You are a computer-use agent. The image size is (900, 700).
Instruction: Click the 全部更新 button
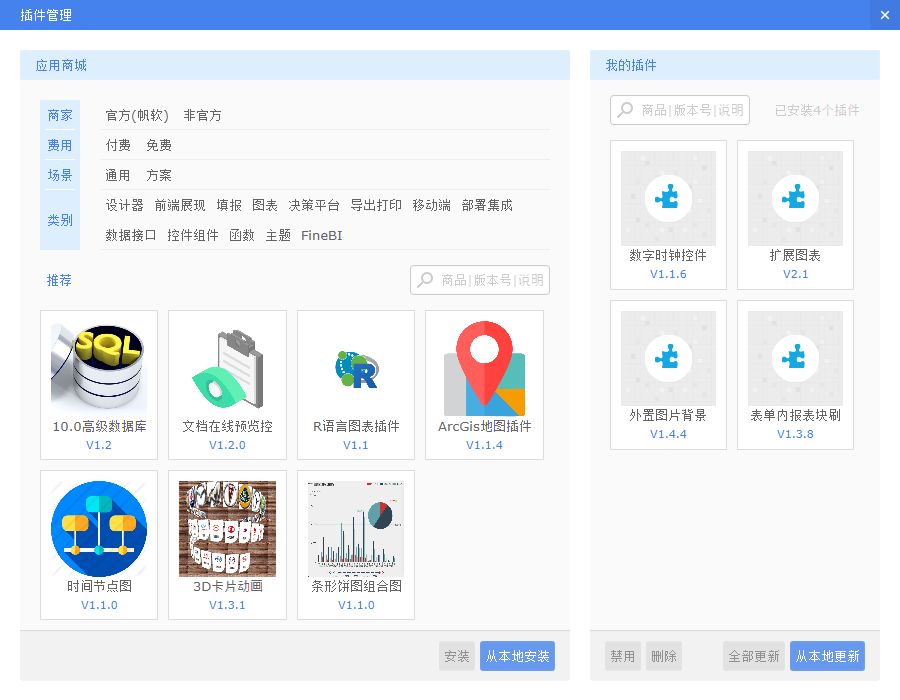[754, 656]
